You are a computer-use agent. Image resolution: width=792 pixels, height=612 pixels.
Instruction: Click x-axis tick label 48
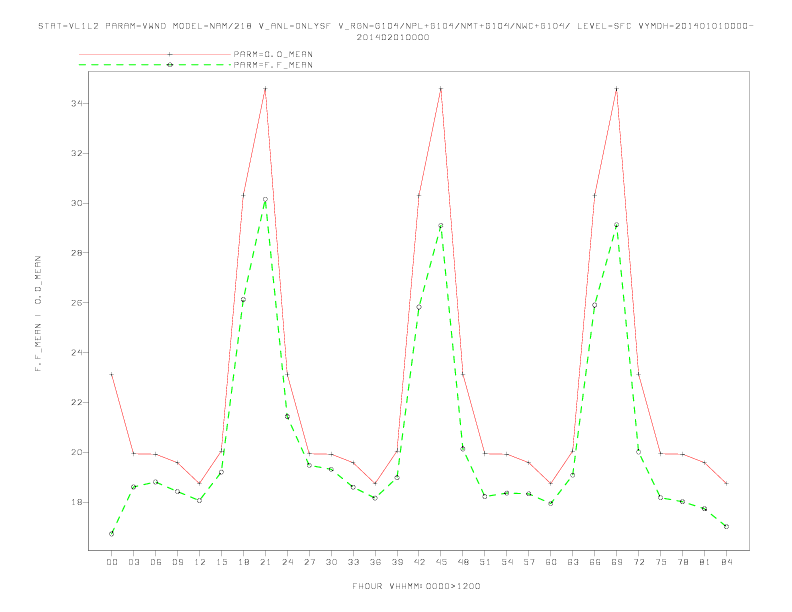(463, 562)
